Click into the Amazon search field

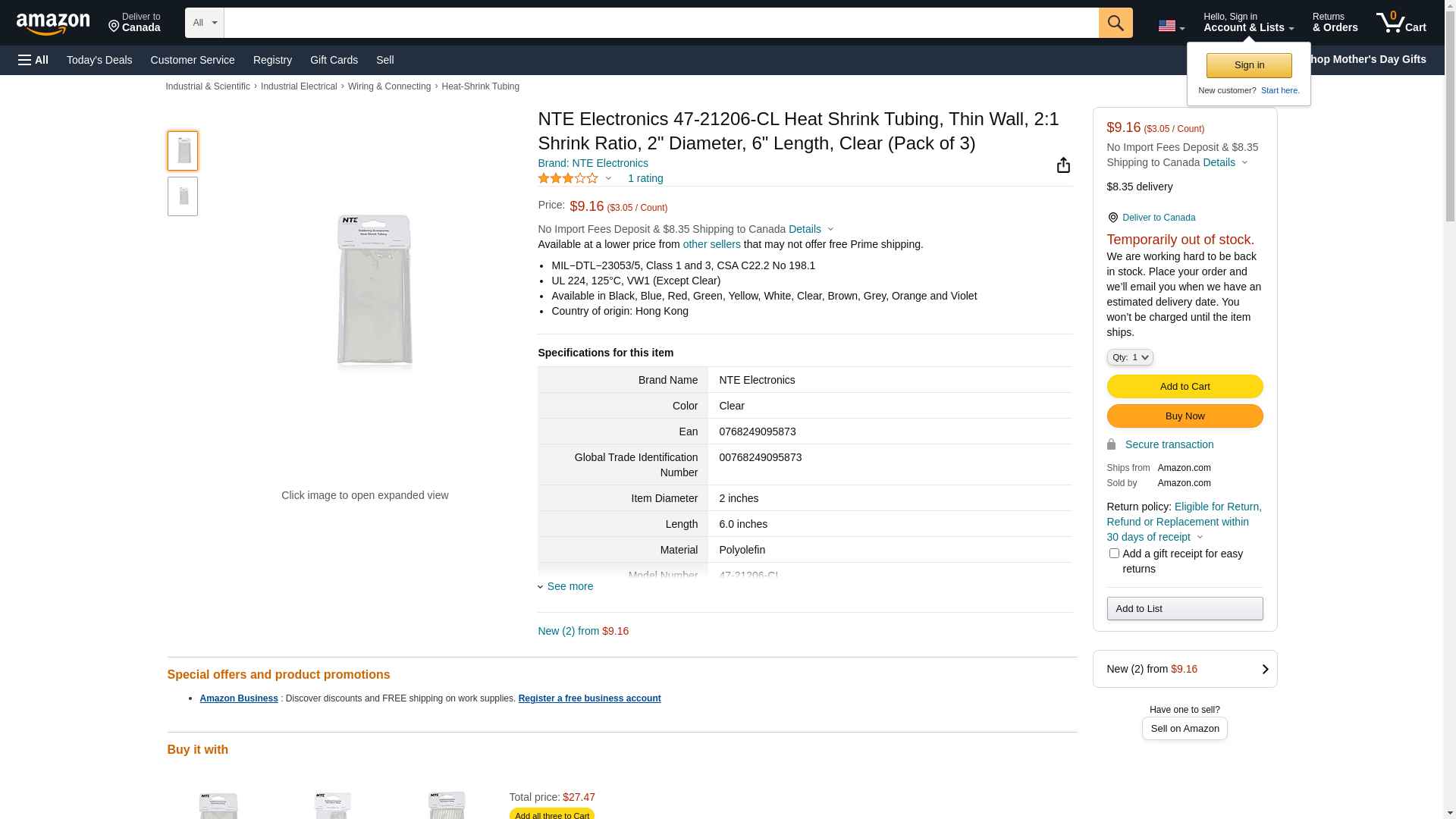coord(661,23)
